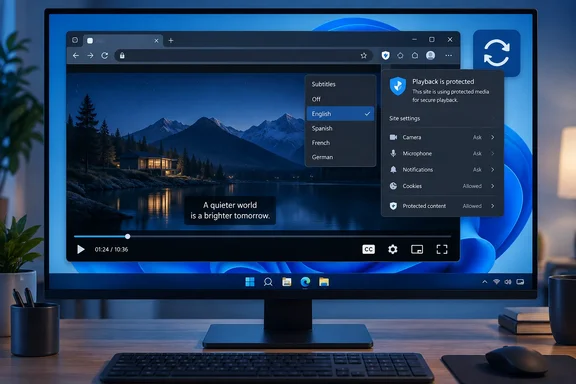
Task: Click the Cookies icon in permissions list
Action: [393, 186]
